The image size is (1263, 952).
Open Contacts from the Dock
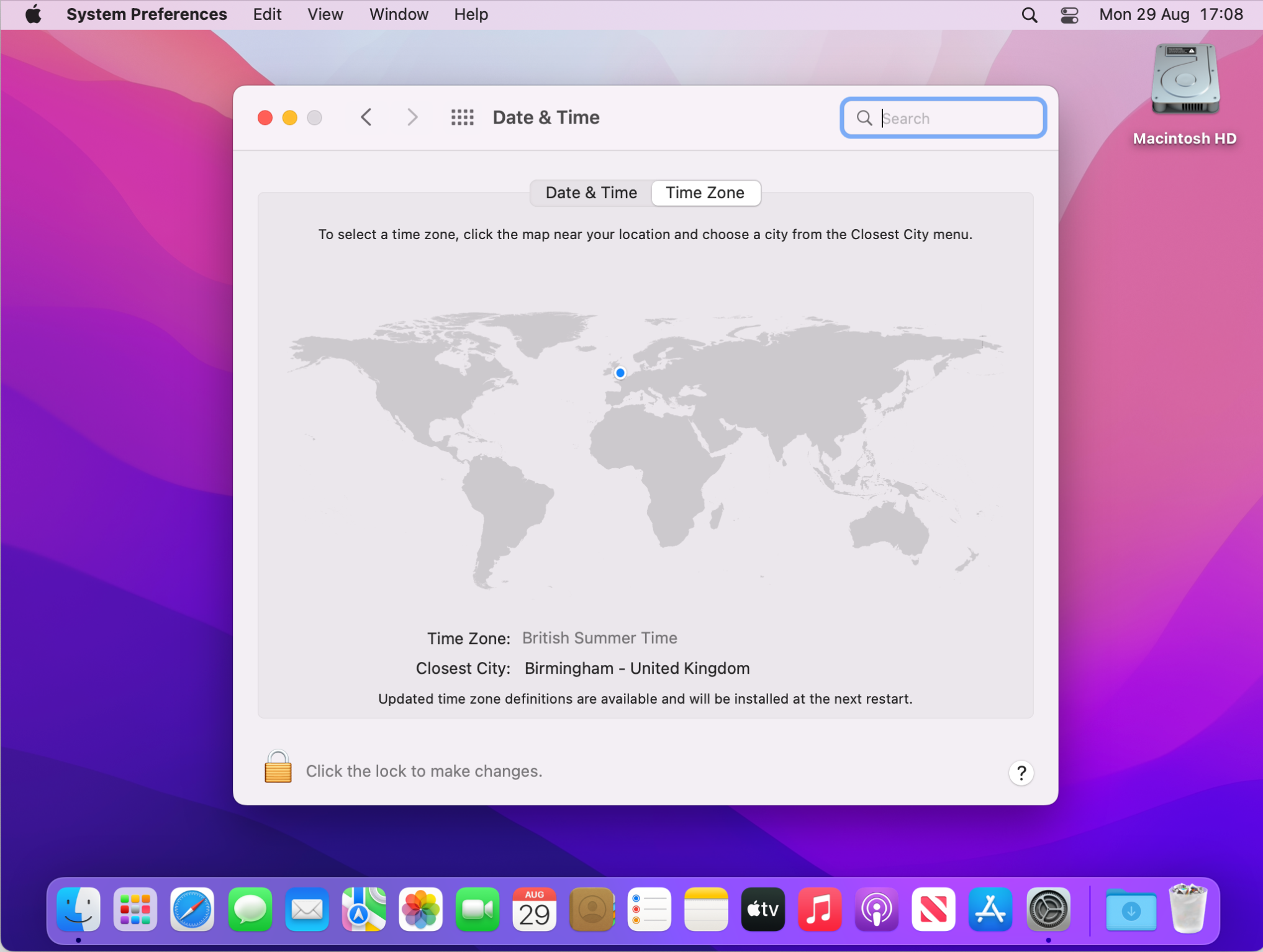click(592, 909)
